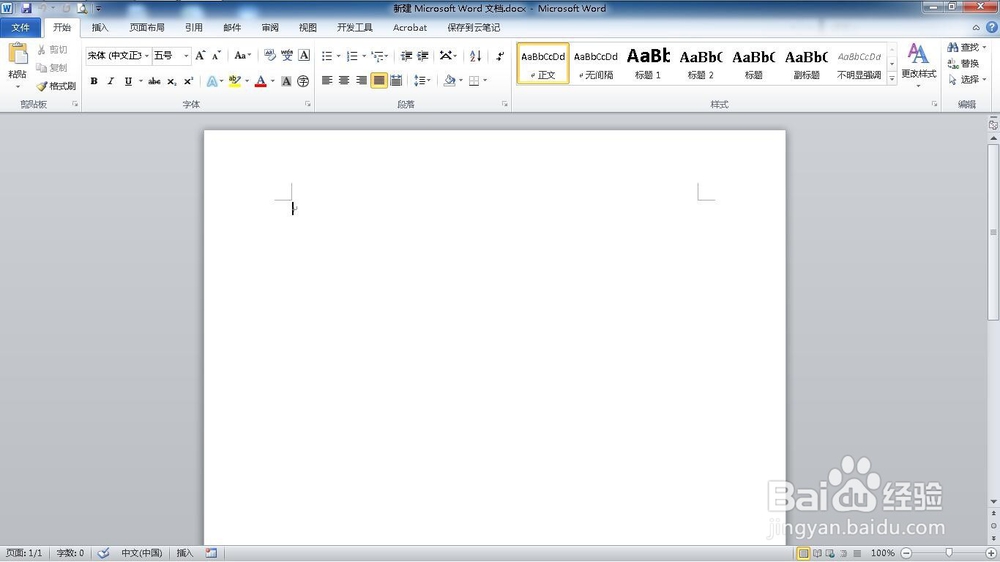Shrink font size with the smaller A icon
The height and width of the screenshot is (562, 1000).
[x=216, y=55]
